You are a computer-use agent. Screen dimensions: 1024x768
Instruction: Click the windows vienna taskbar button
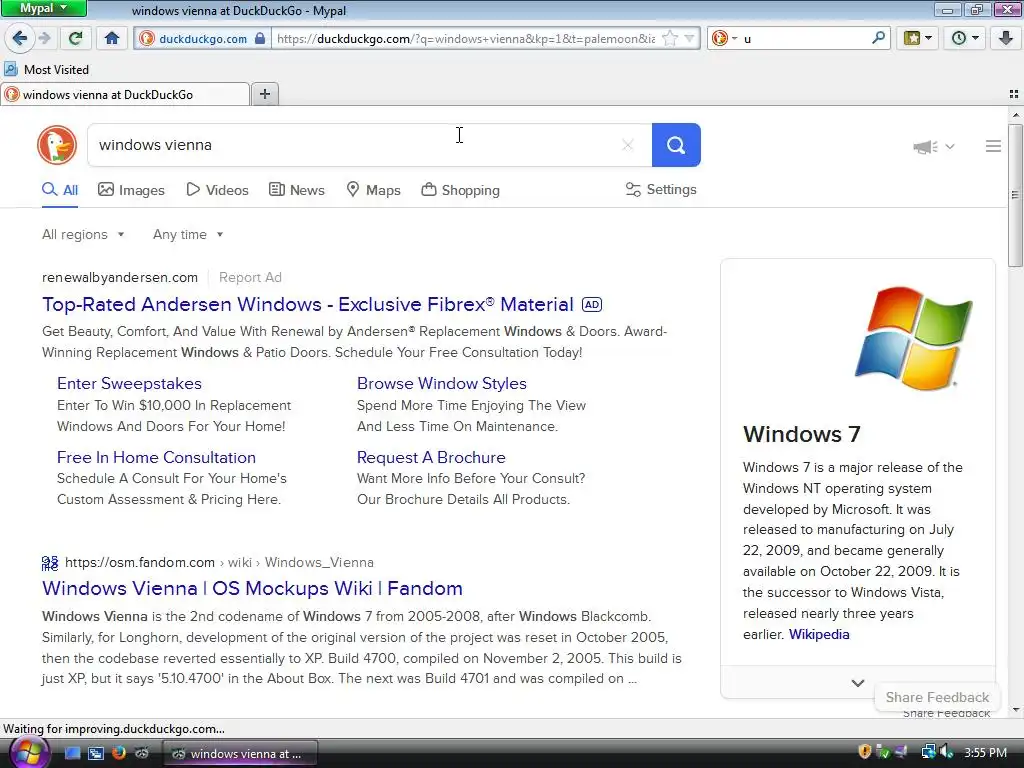pos(240,754)
